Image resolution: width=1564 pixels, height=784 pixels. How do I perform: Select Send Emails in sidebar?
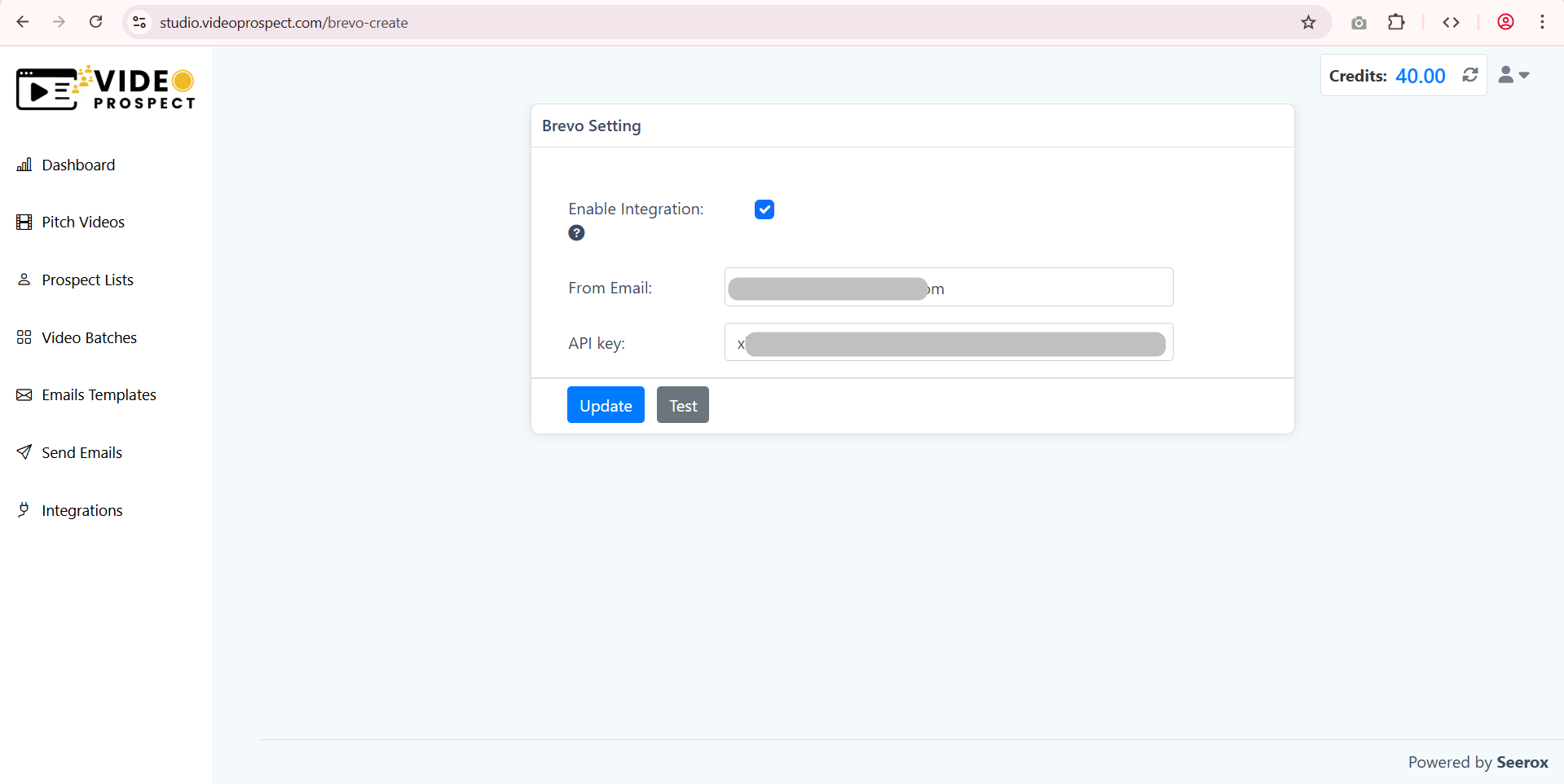(x=82, y=453)
